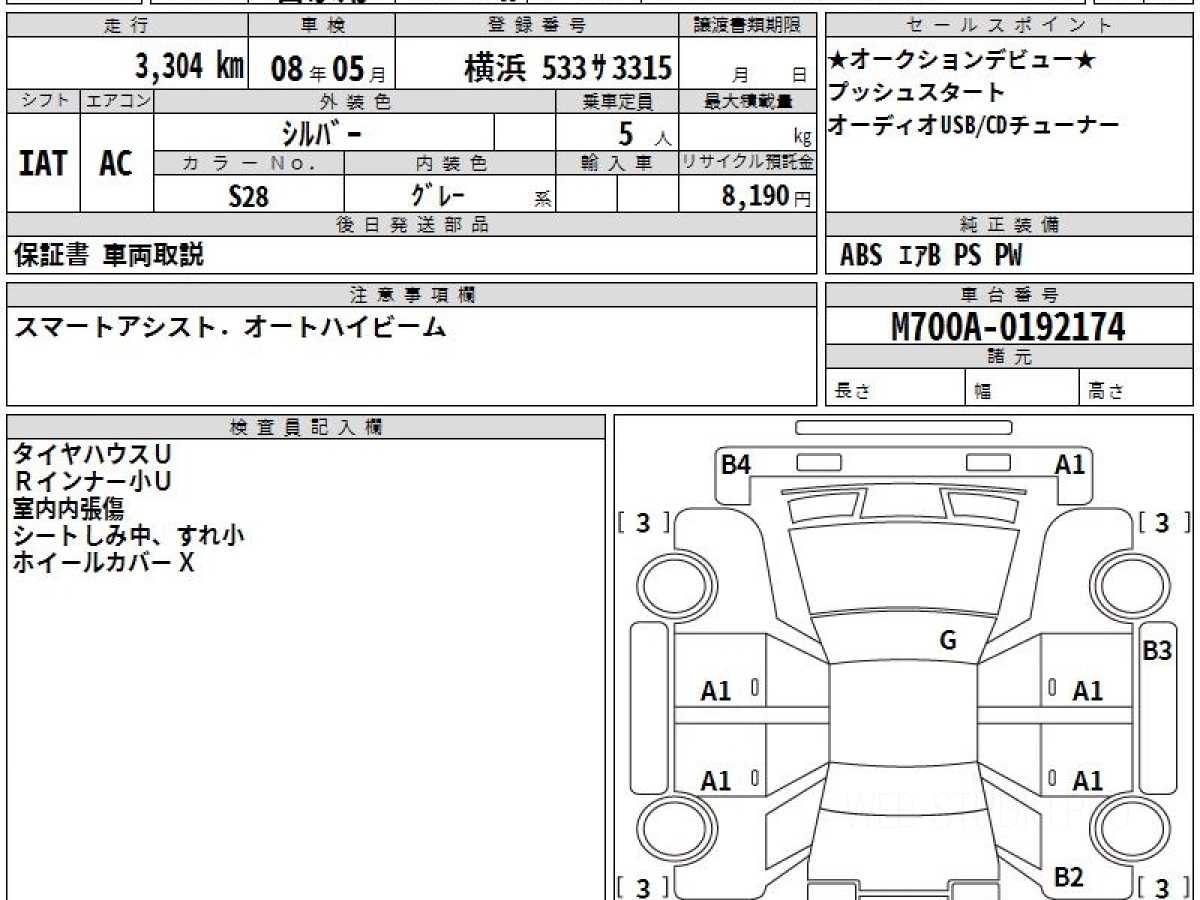Click the シフト header cell
1200x900 pixels.
coord(44,101)
